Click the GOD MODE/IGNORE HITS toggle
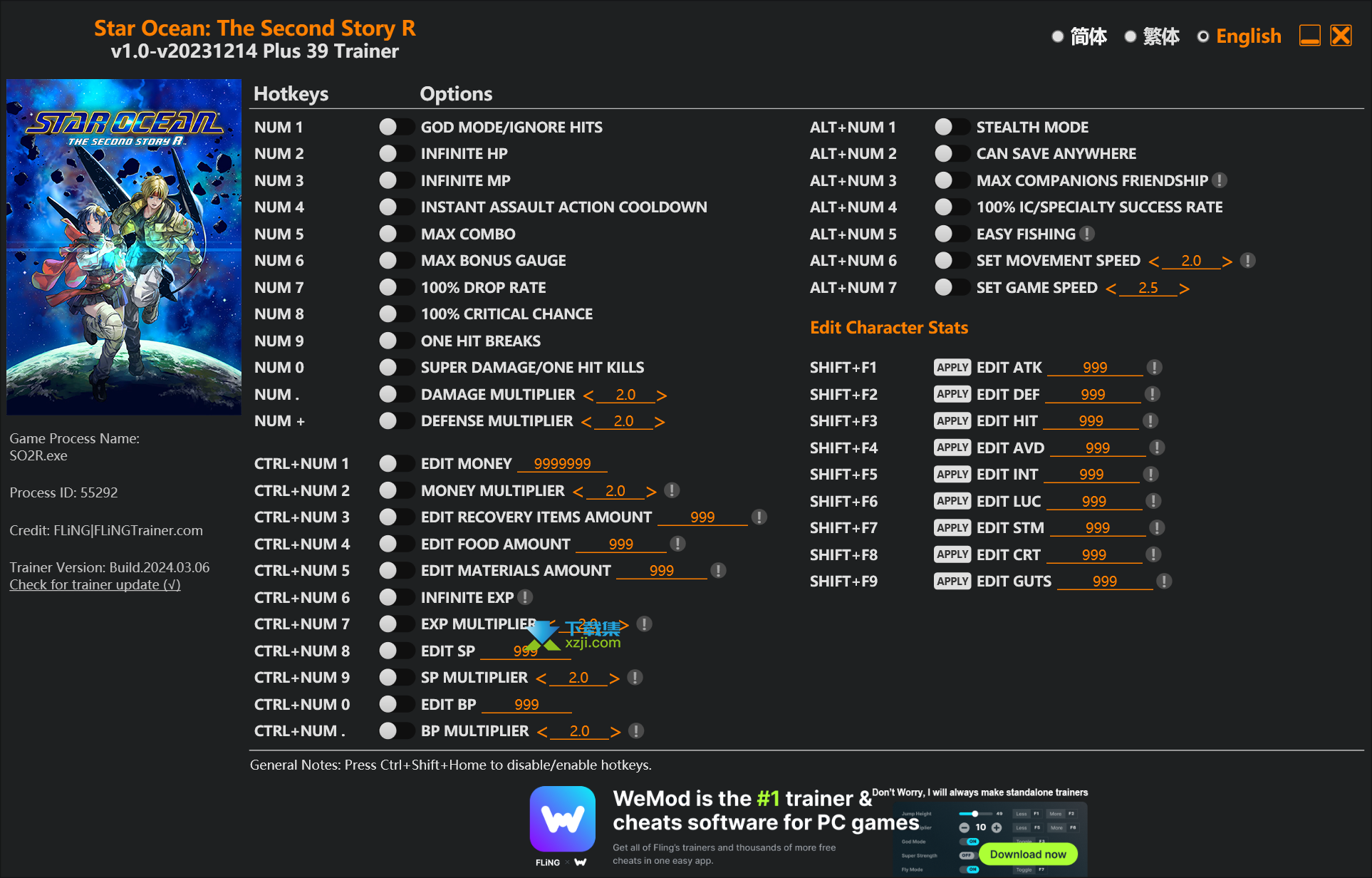1372x878 pixels. (391, 127)
